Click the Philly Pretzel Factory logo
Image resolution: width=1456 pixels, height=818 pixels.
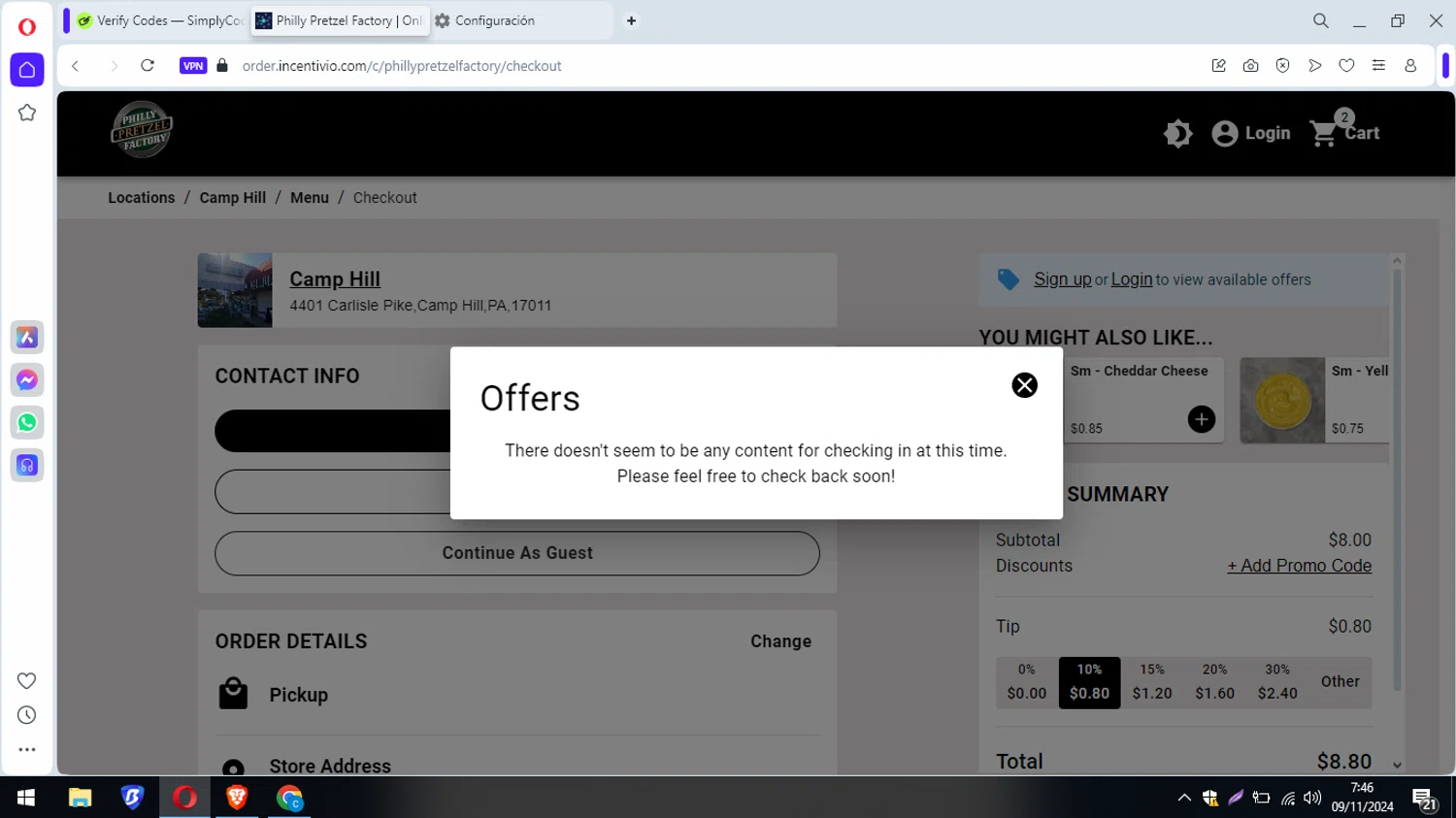[x=142, y=129]
